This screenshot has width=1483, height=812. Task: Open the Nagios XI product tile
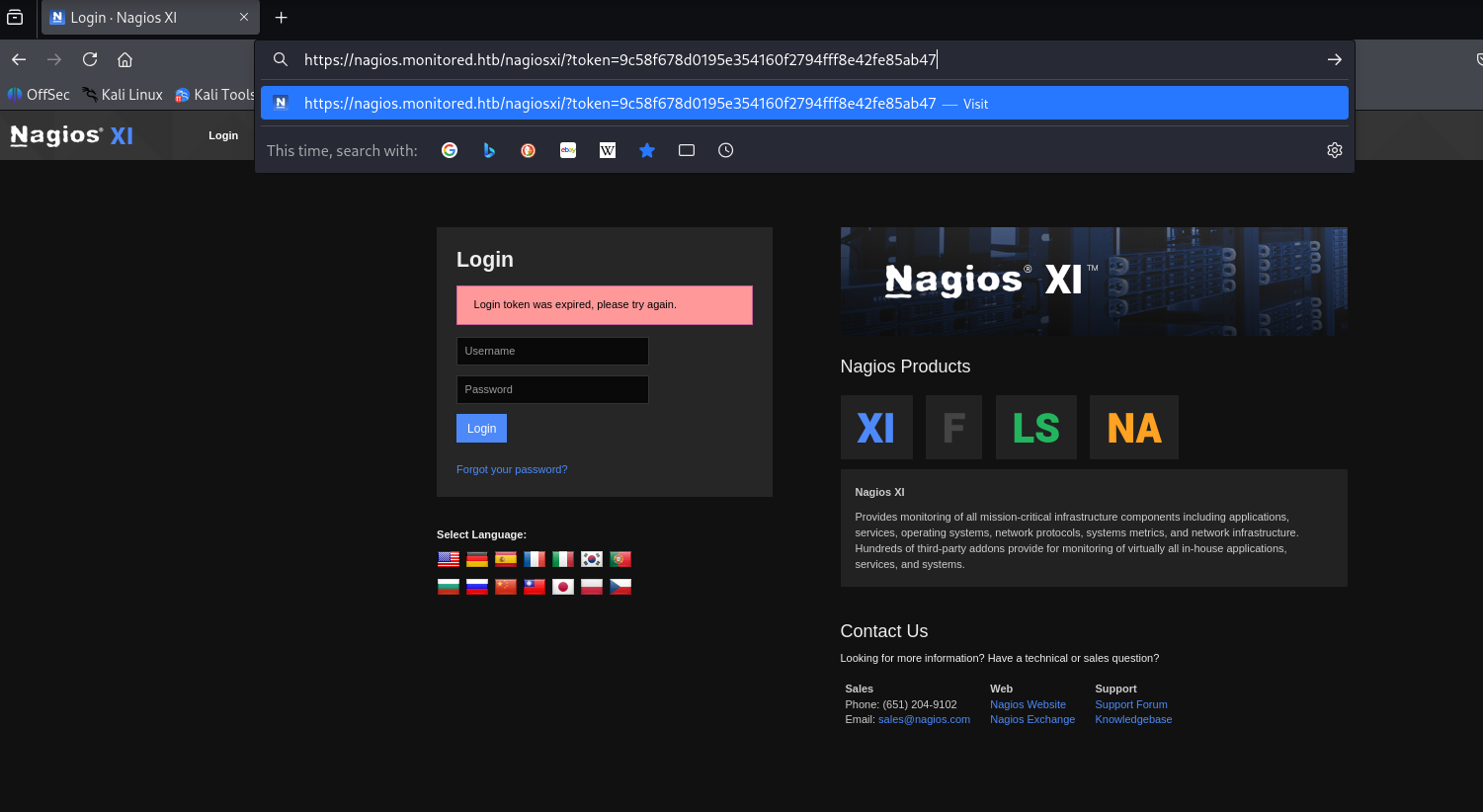(x=876, y=427)
